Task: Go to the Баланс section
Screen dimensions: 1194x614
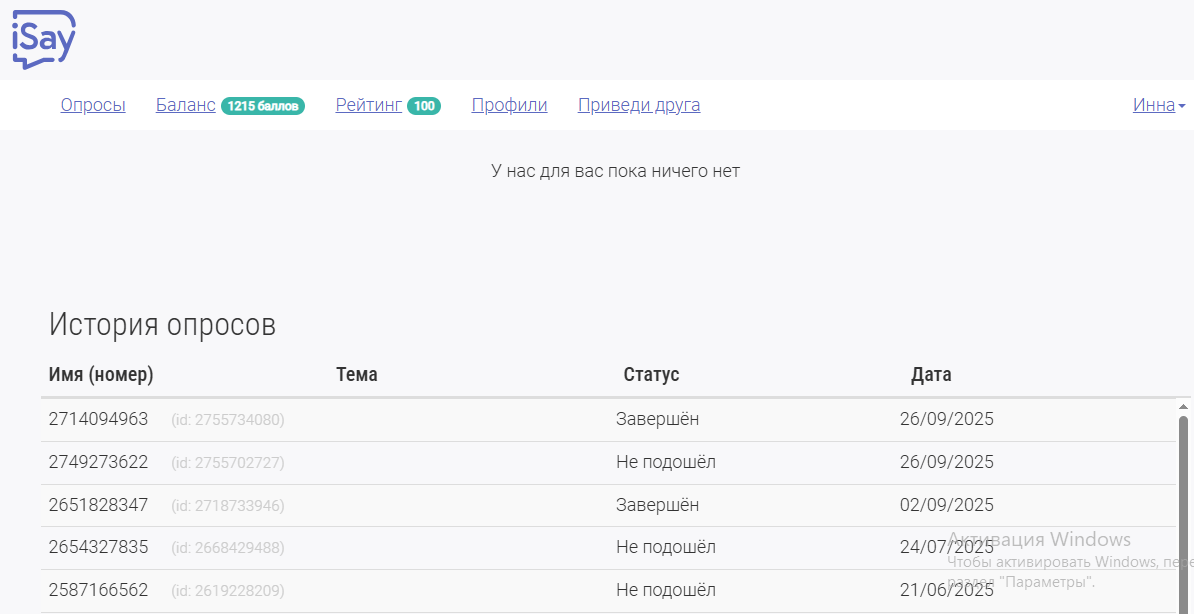Action: pyautogui.click(x=186, y=105)
